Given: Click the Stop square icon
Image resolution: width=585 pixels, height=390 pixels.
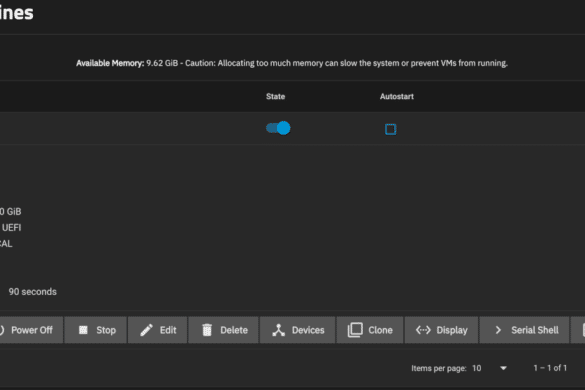Looking at the screenshot, I should coord(83,330).
